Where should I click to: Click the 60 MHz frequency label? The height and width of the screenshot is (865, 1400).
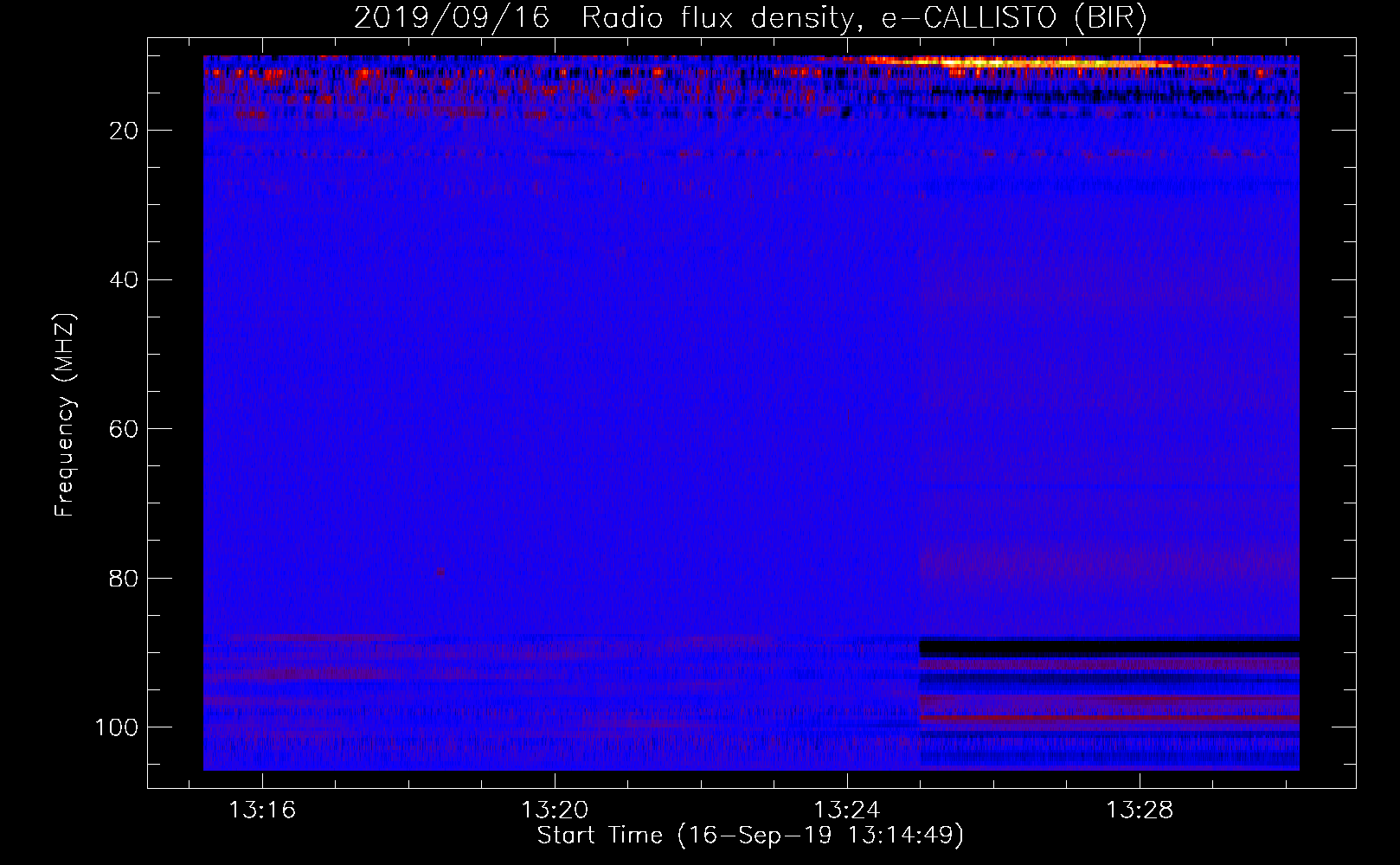click(x=124, y=429)
